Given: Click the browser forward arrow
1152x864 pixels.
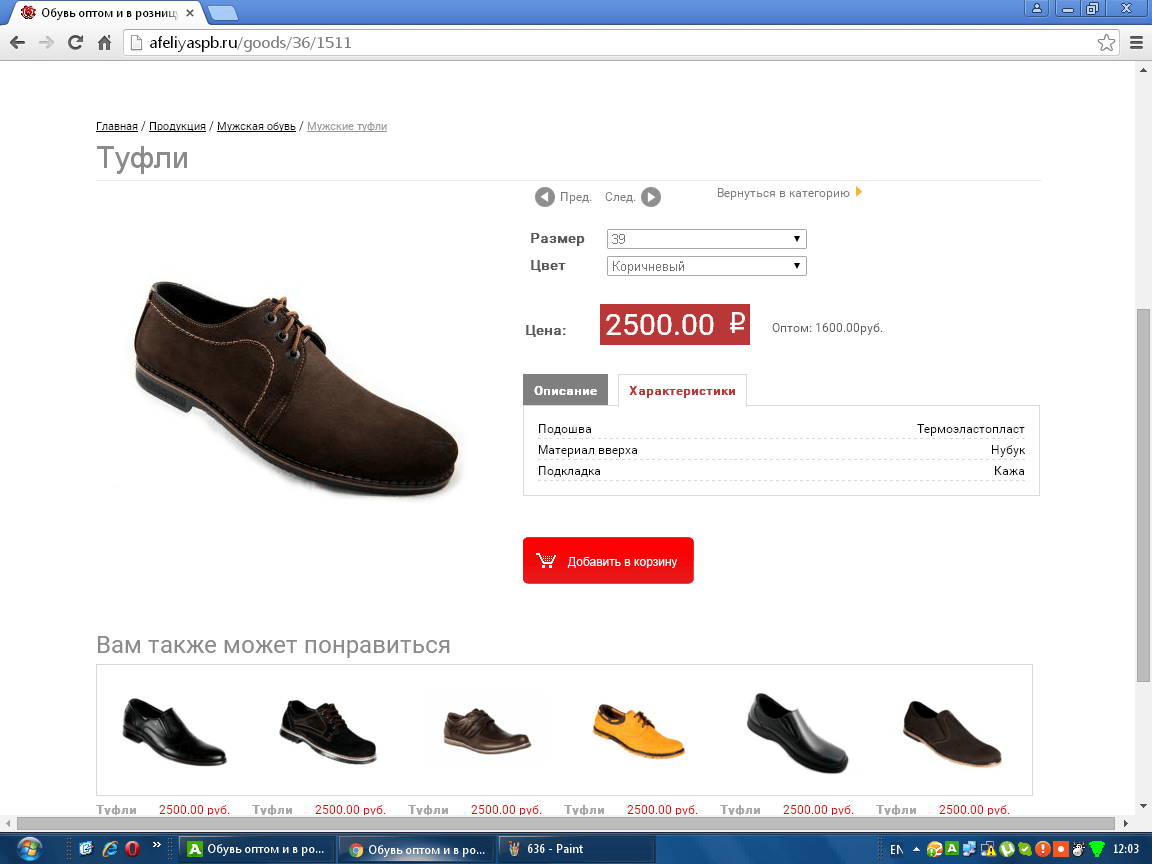Looking at the screenshot, I should pos(46,43).
